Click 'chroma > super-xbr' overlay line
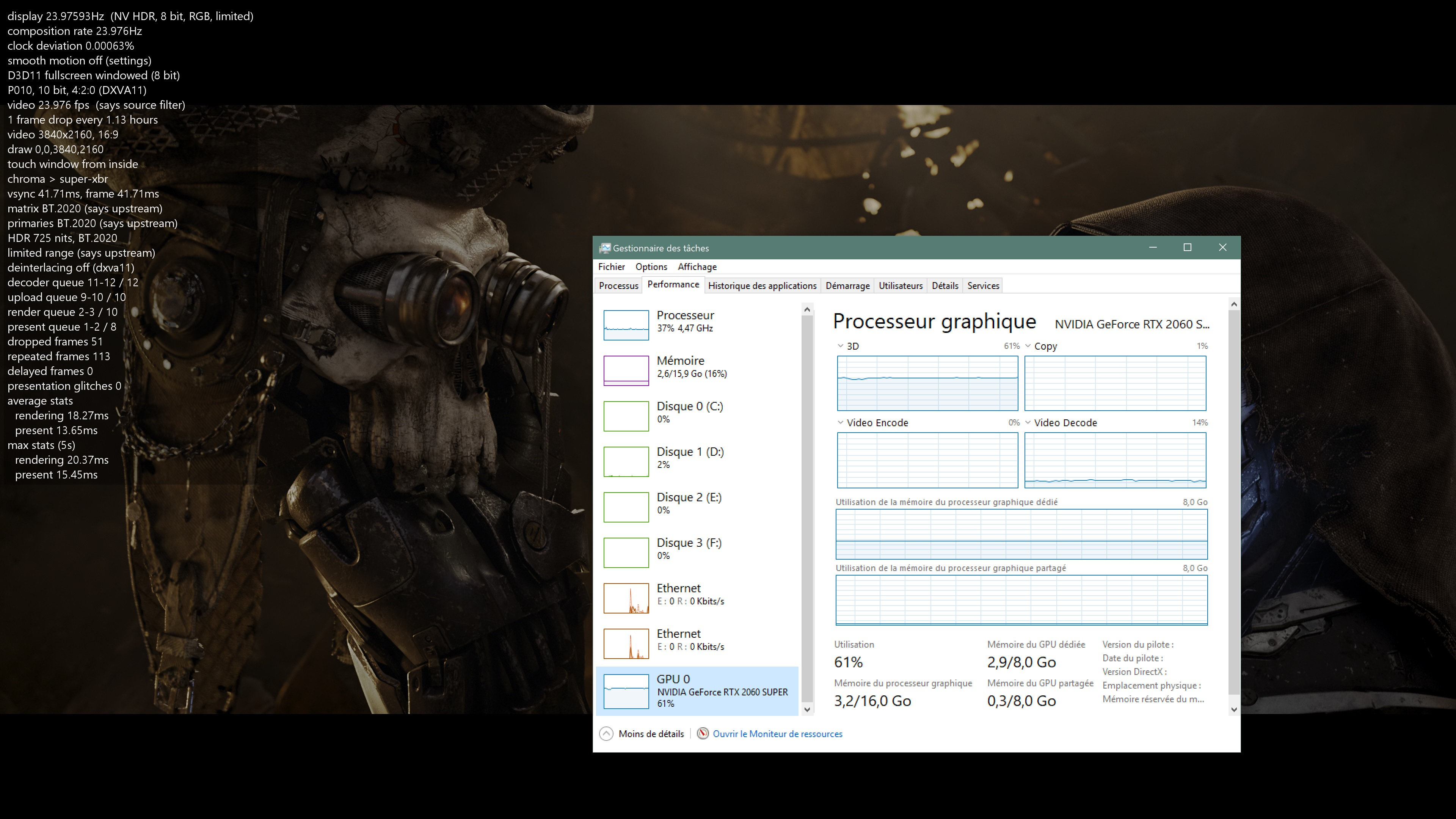The height and width of the screenshot is (819, 1456). 58,179
